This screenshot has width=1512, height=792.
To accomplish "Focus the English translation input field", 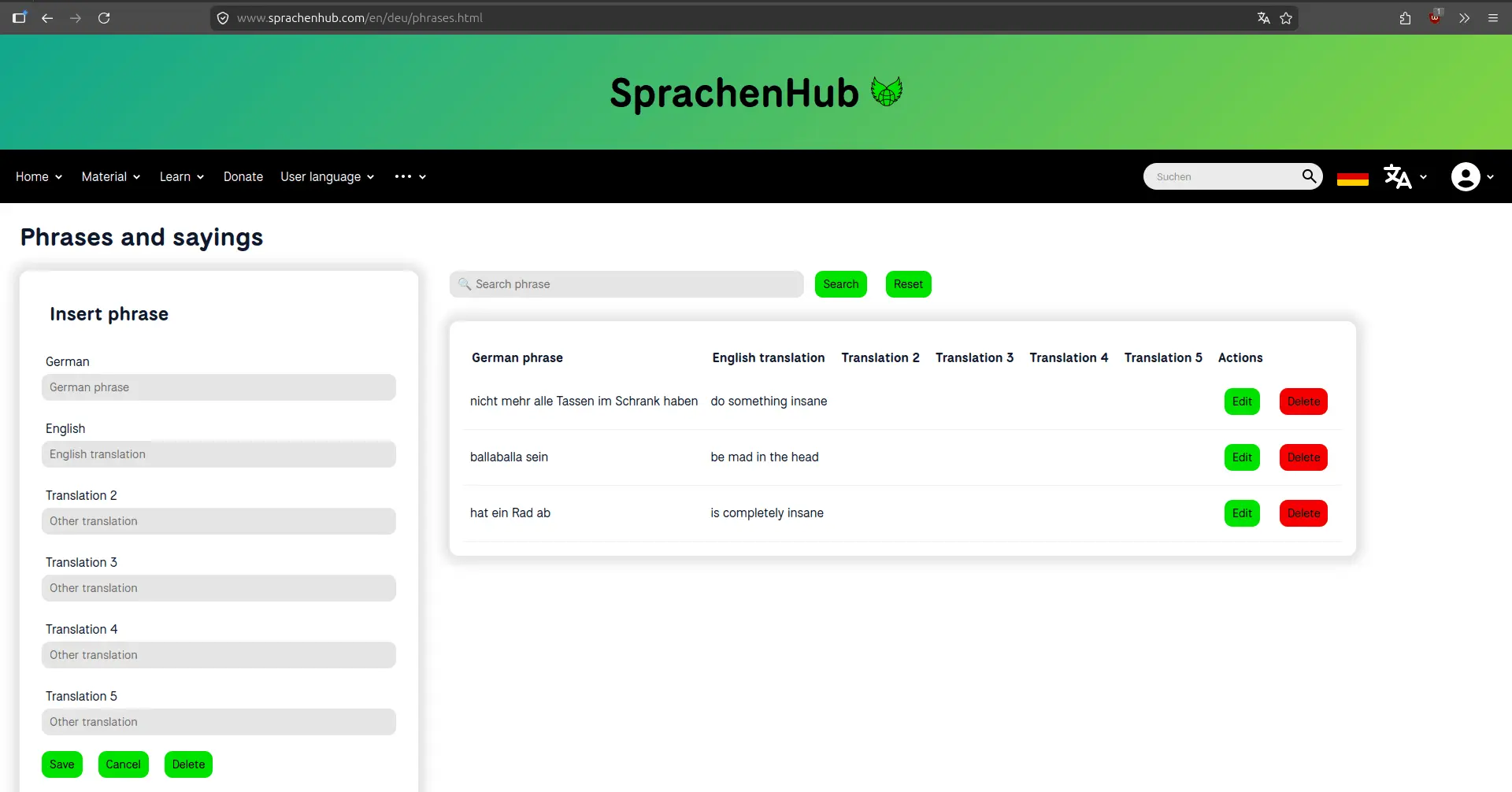I will tap(219, 454).
